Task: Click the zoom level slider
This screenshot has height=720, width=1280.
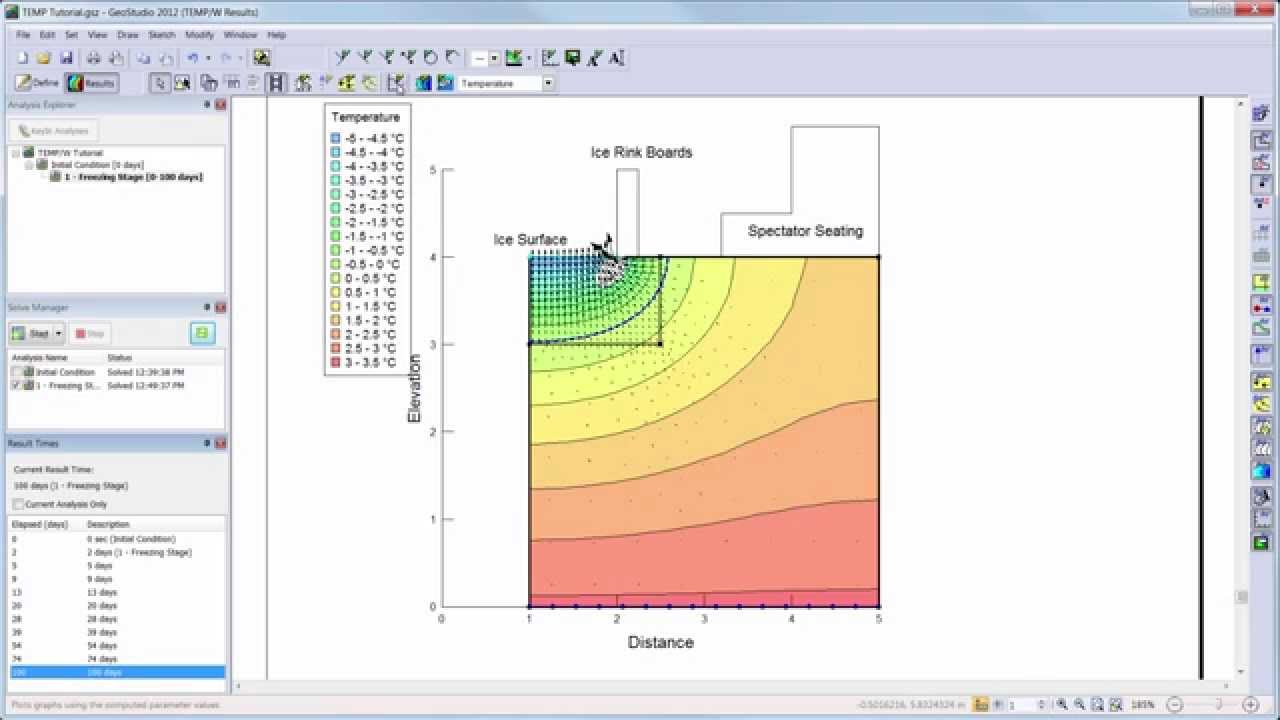Action: click(x=1217, y=705)
